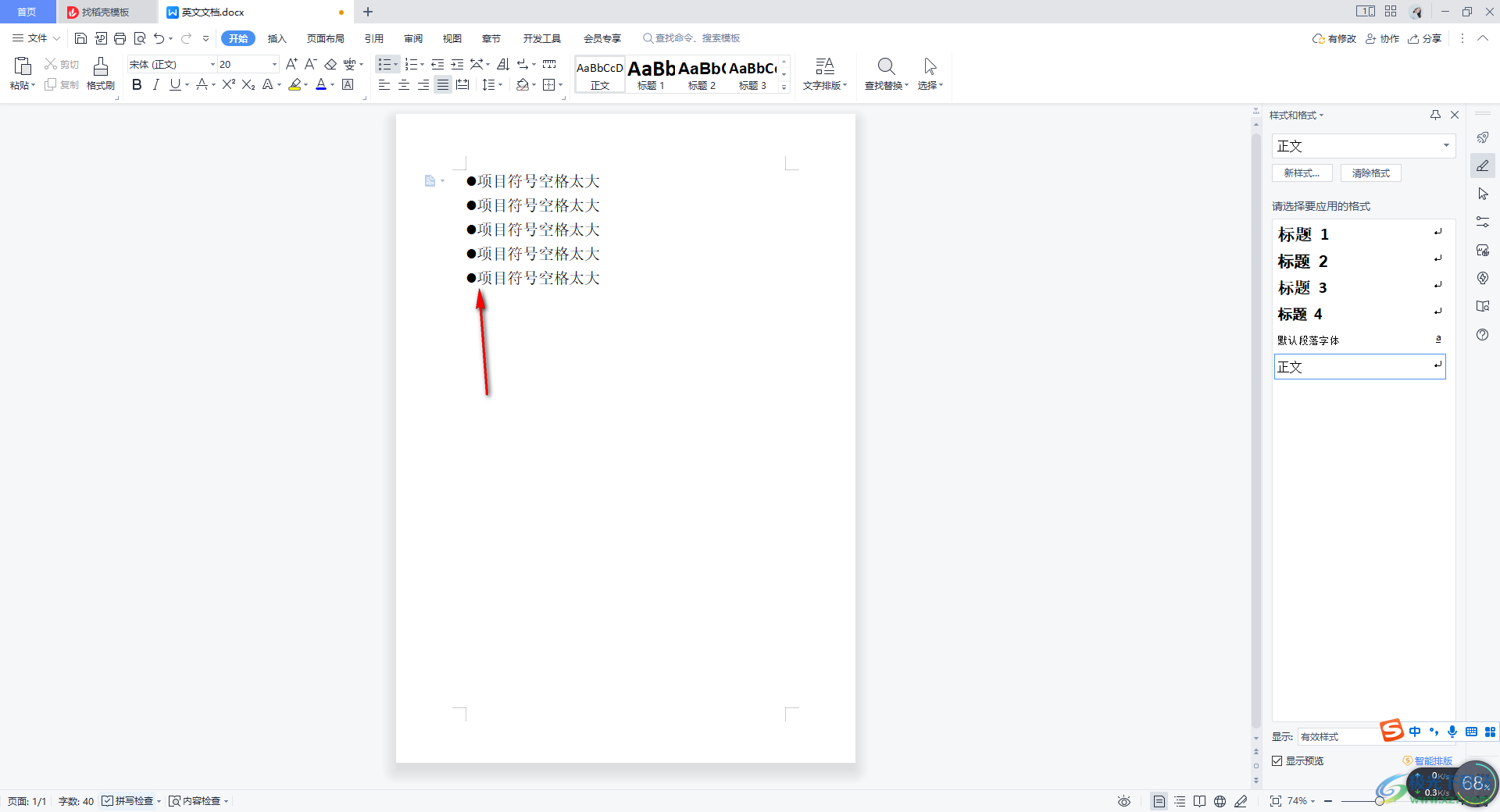Click the Save document icon
Screen dimensions: 1500x812
80,38
